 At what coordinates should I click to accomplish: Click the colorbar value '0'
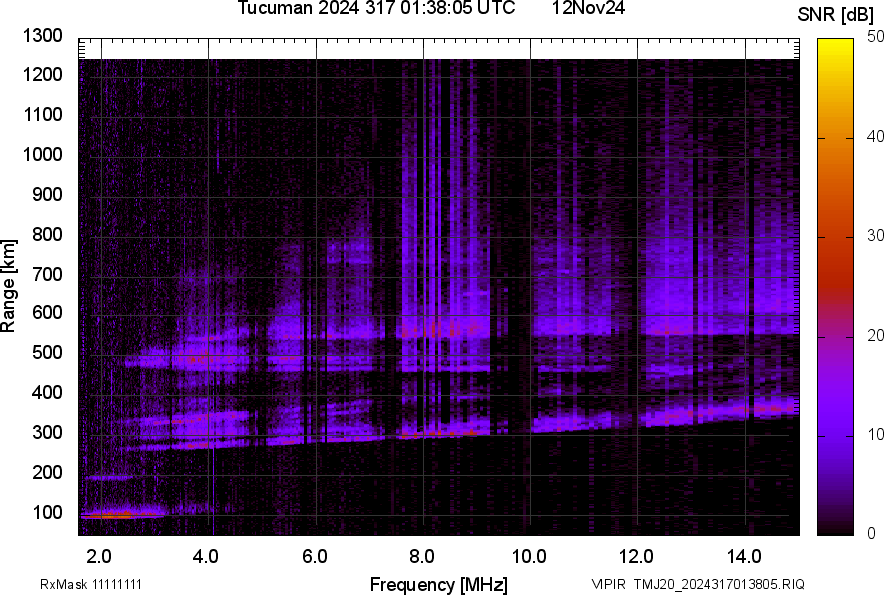[872, 533]
